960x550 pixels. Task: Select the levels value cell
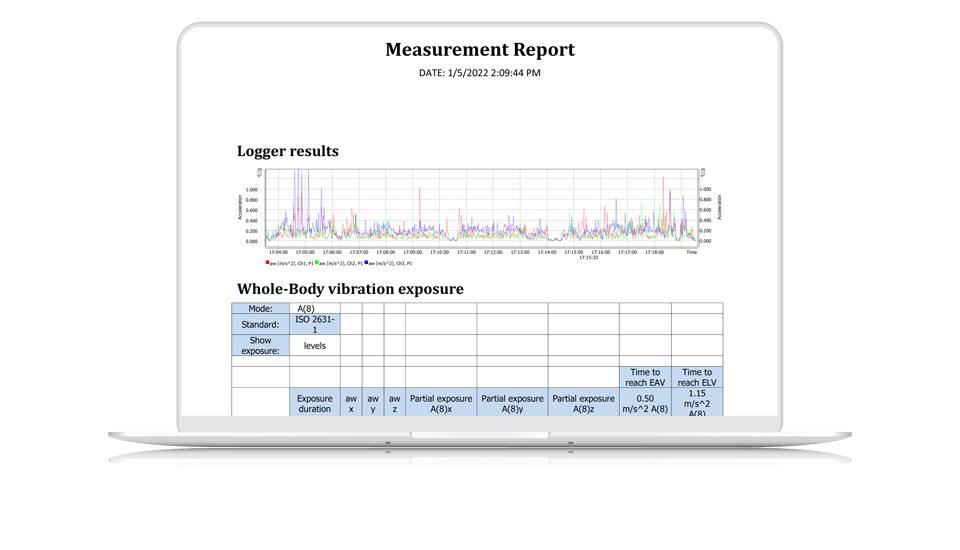pyautogui.click(x=315, y=345)
